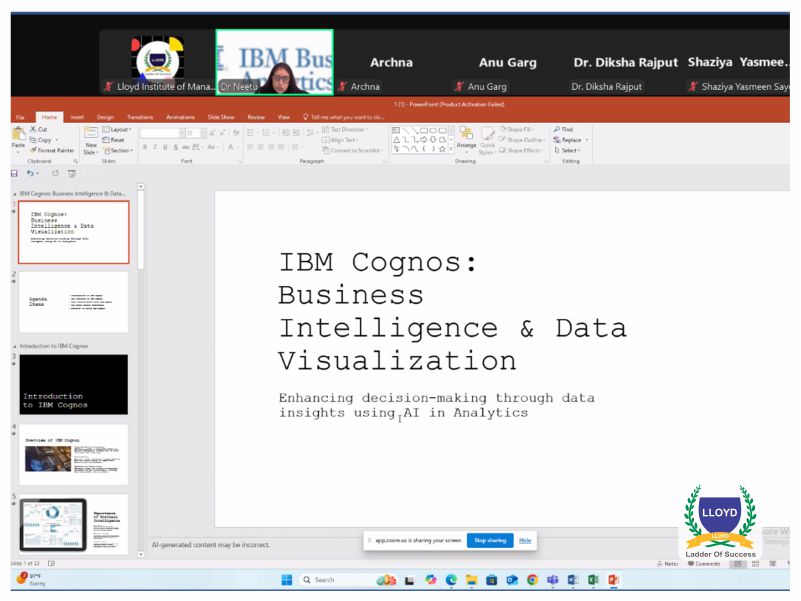The image size is (801, 601).
Task: Open the Select dropdown in Editing group
Action: 567,150
